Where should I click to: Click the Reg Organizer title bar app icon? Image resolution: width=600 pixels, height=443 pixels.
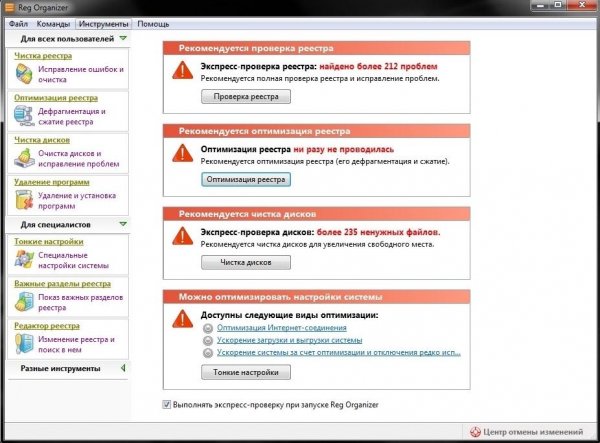[x=9, y=7]
